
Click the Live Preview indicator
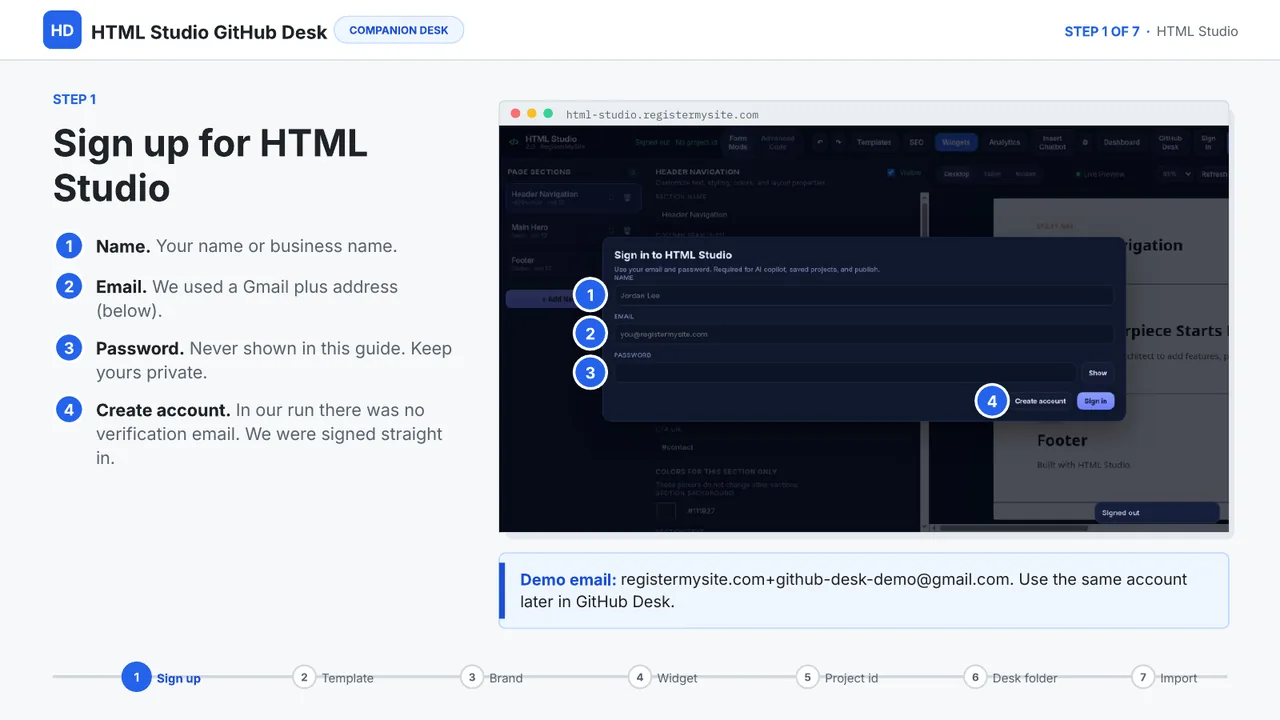(1100, 174)
